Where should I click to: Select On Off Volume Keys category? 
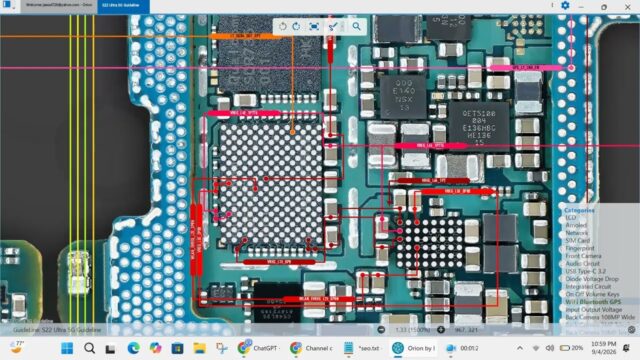coord(592,294)
